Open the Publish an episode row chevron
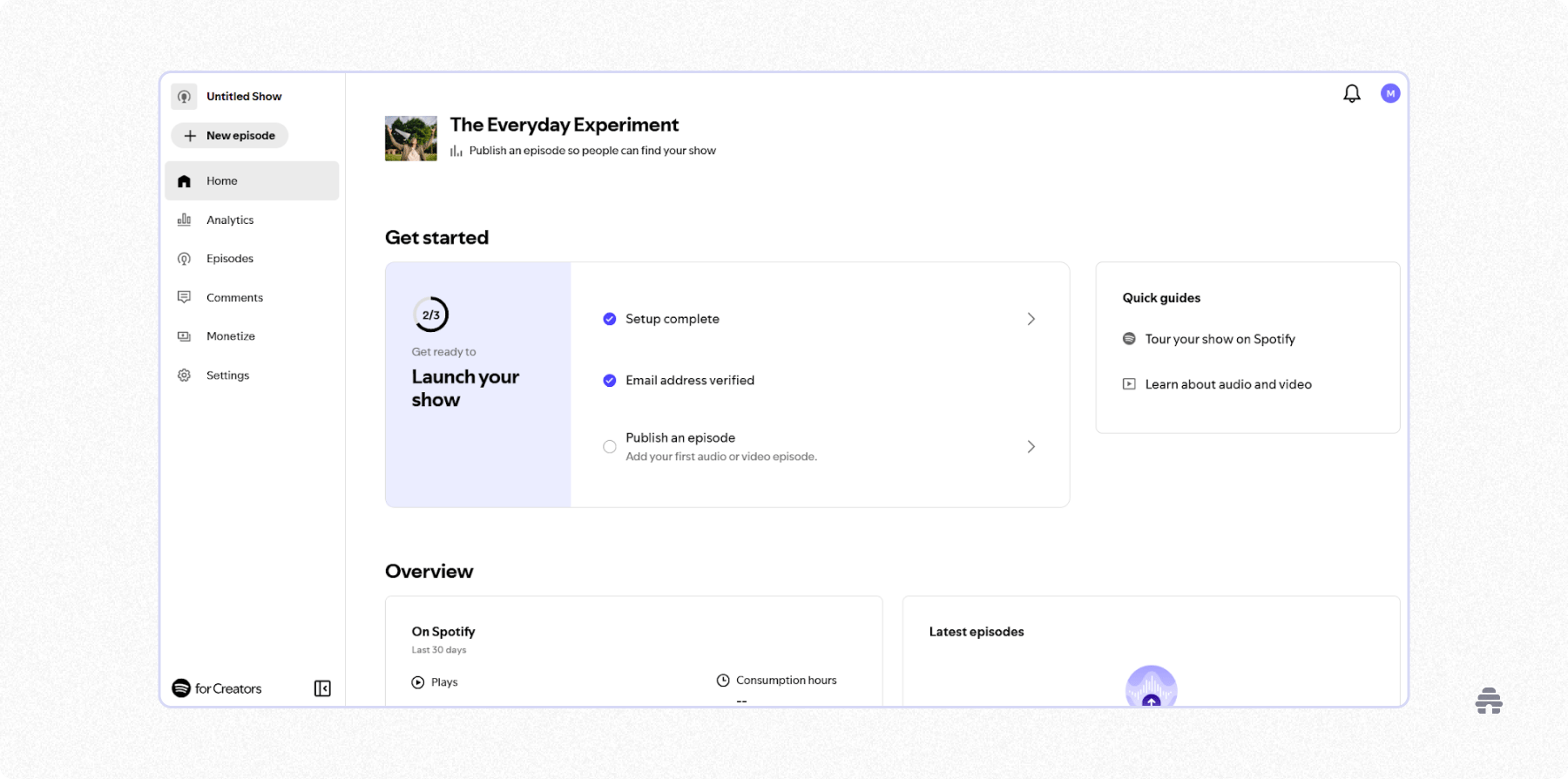This screenshot has height=779, width=1568. [1031, 447]
